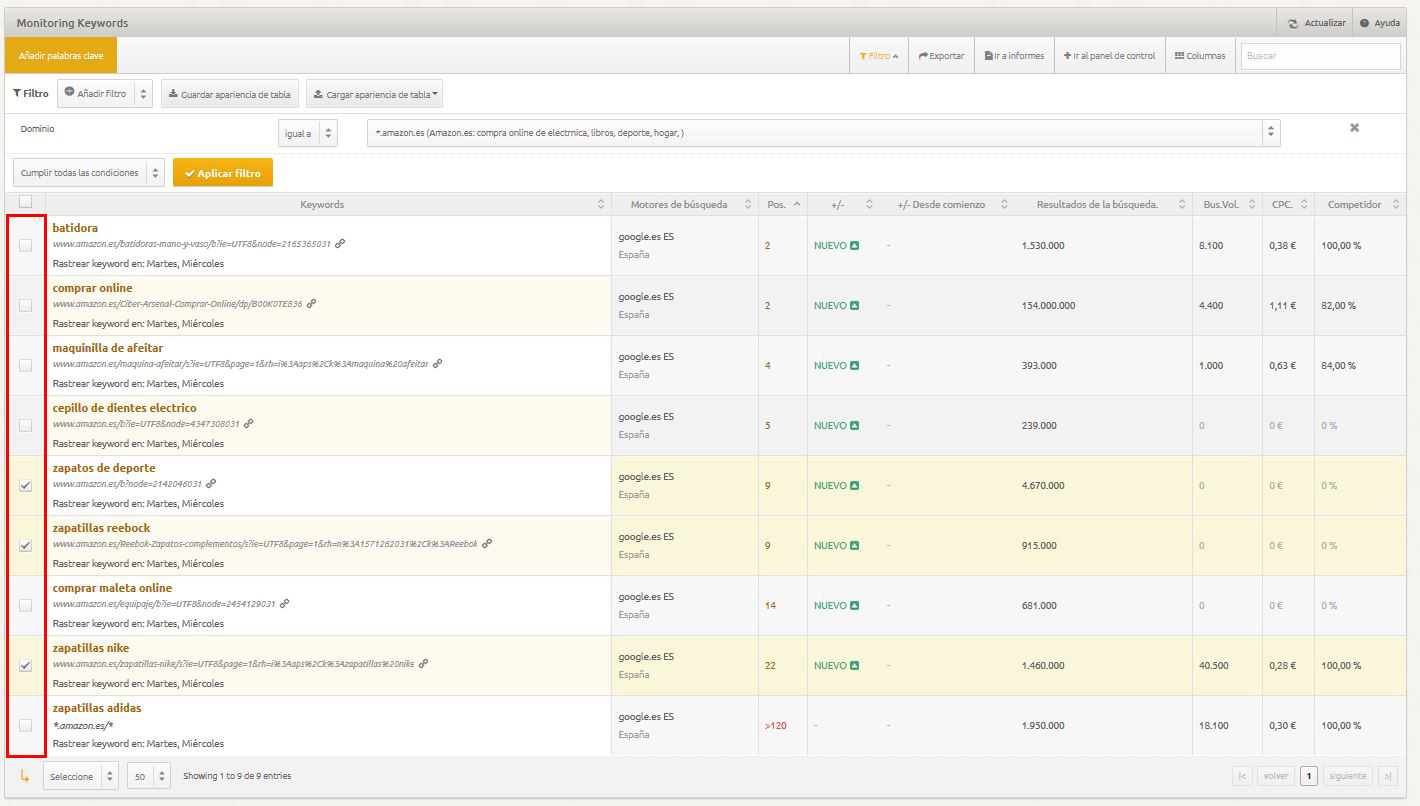Click the siguiente pagination button

tap(1348, 776)
